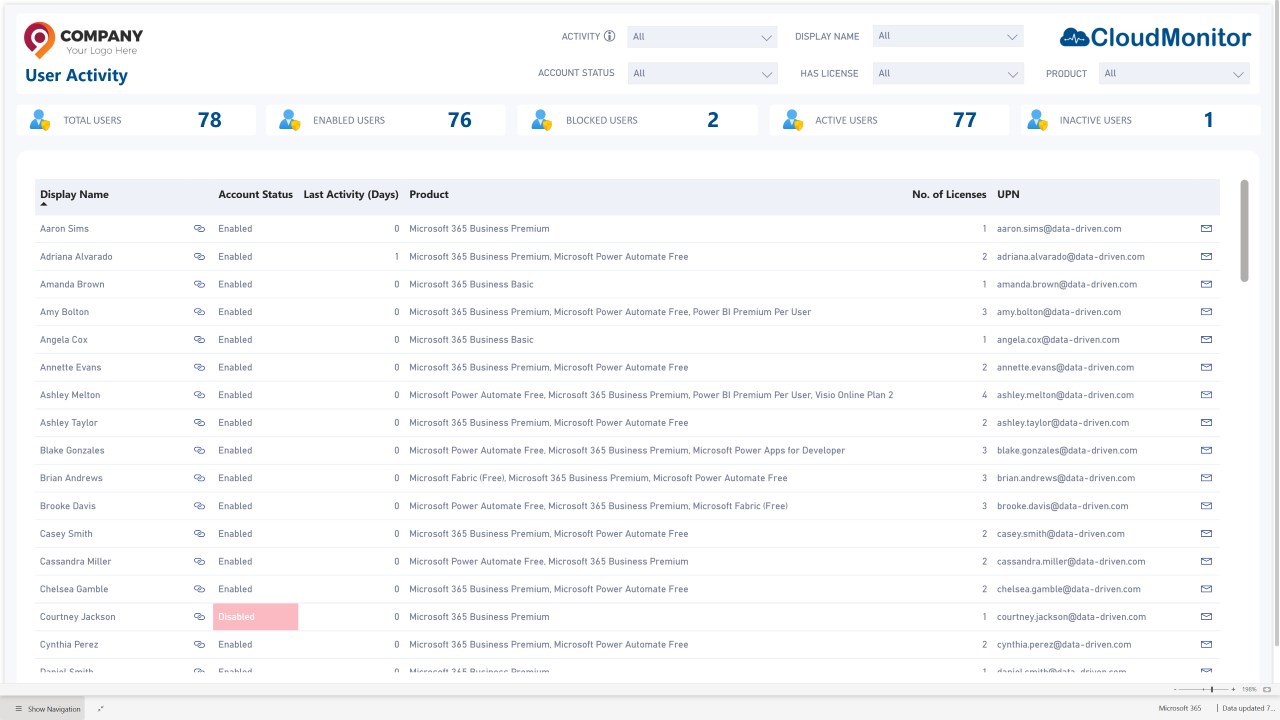
Task: Click Data updated status bar text
Action: tap(1249, 709)
